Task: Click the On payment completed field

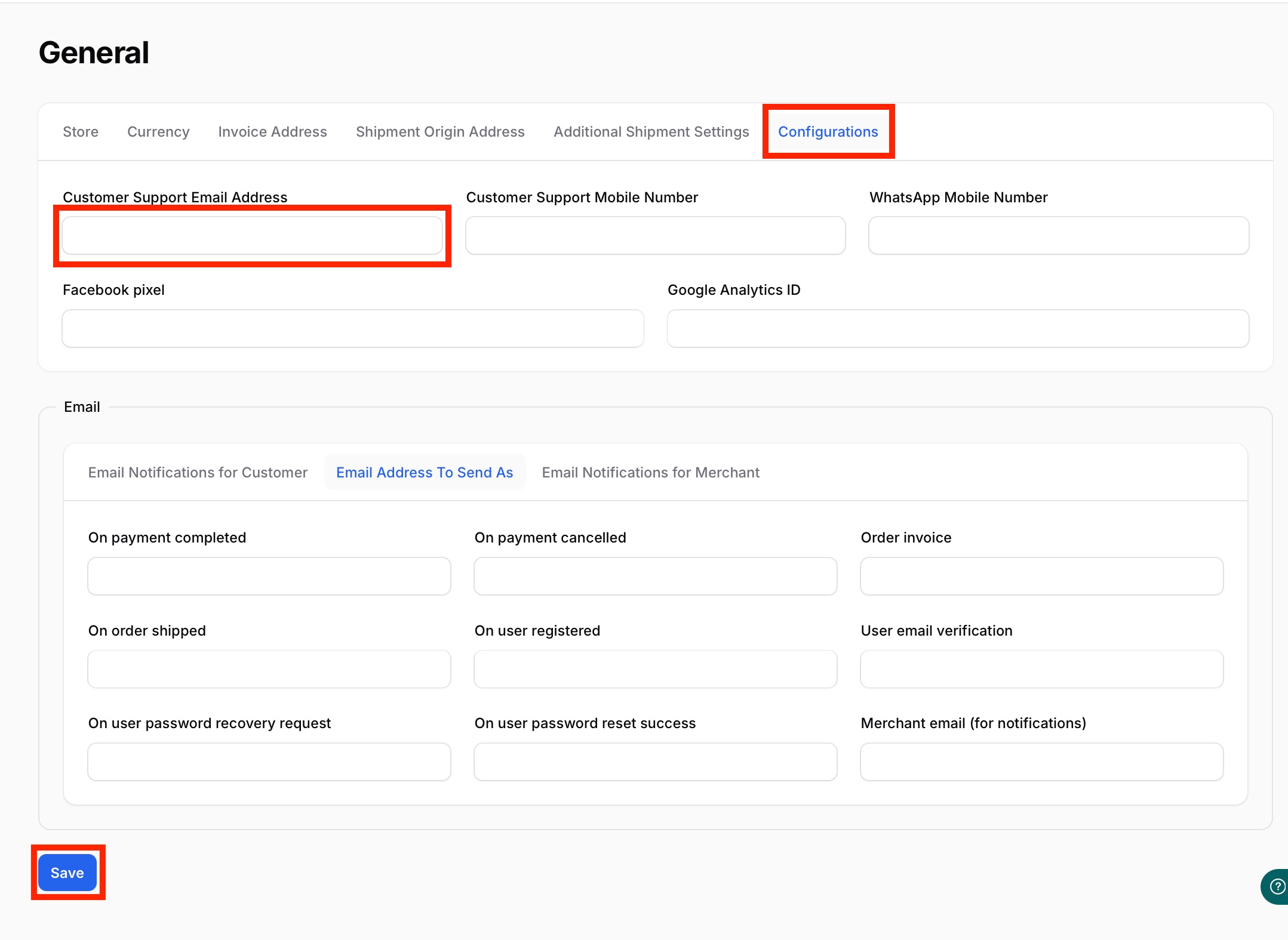Action: point(269,577)
